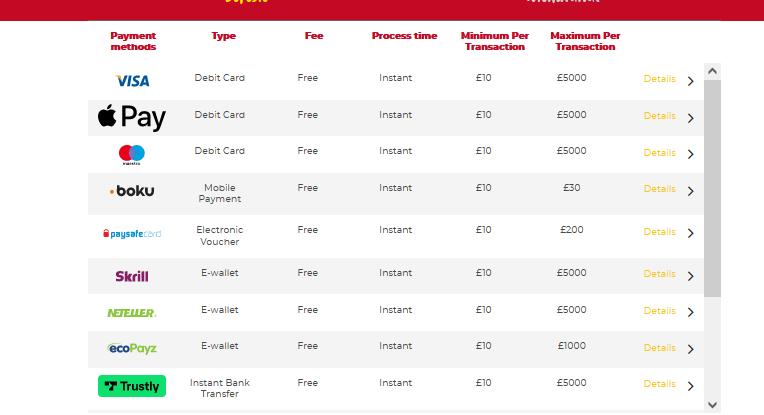Expand the Boku row chevron arrow
The width and height of the screenshot is (764, 415).
(690, 191)
